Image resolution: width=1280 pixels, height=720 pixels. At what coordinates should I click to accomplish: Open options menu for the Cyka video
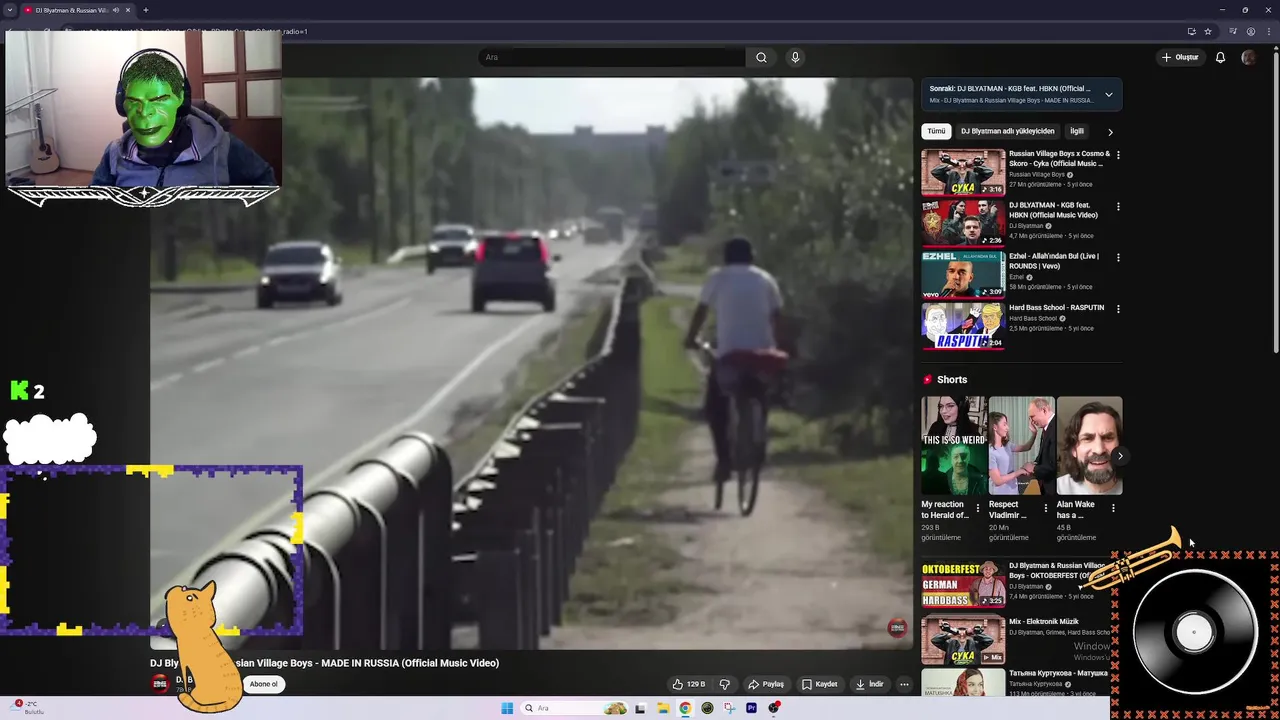(x=1118, y=155)
